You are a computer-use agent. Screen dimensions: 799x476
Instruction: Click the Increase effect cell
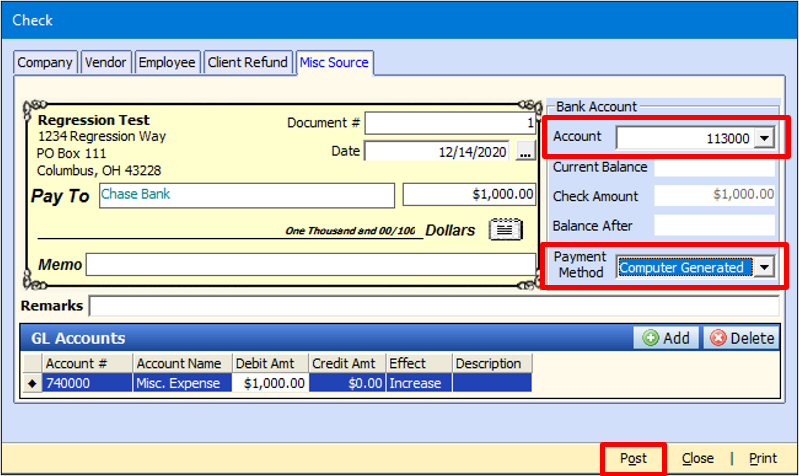[x=419, y=383]
